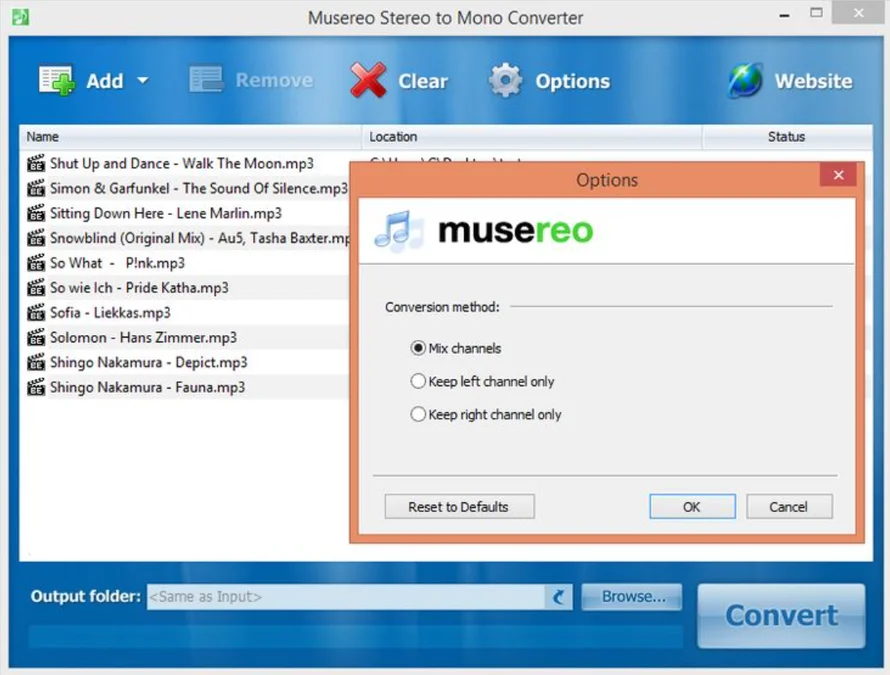
Task: Click the app icon in title bar
Action: (x=20, y=17)
